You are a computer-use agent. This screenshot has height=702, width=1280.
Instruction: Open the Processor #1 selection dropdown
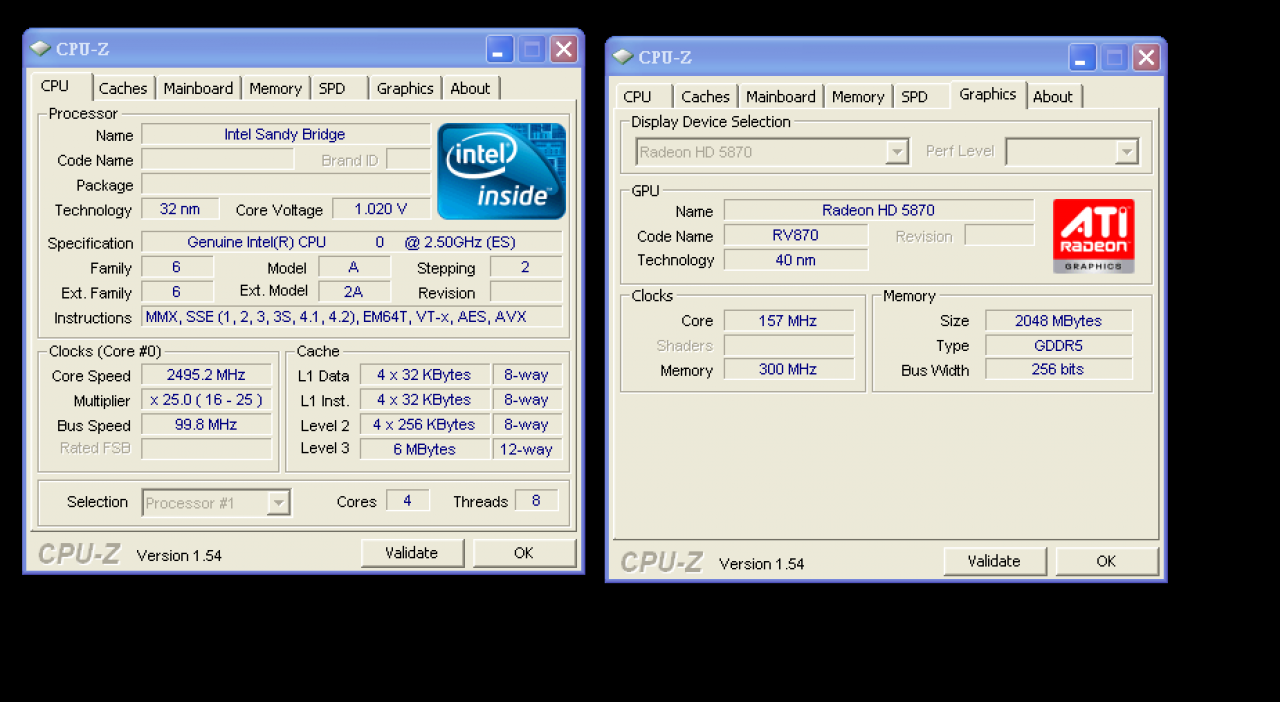click(279, 503)
